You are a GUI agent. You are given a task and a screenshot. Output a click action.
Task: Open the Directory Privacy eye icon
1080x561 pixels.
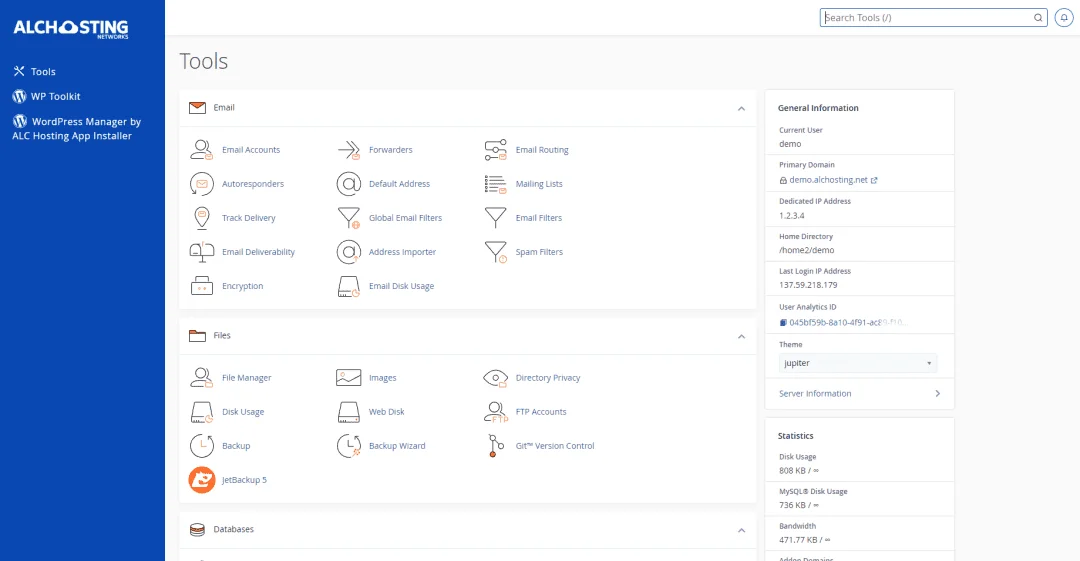tap(495, 378)
